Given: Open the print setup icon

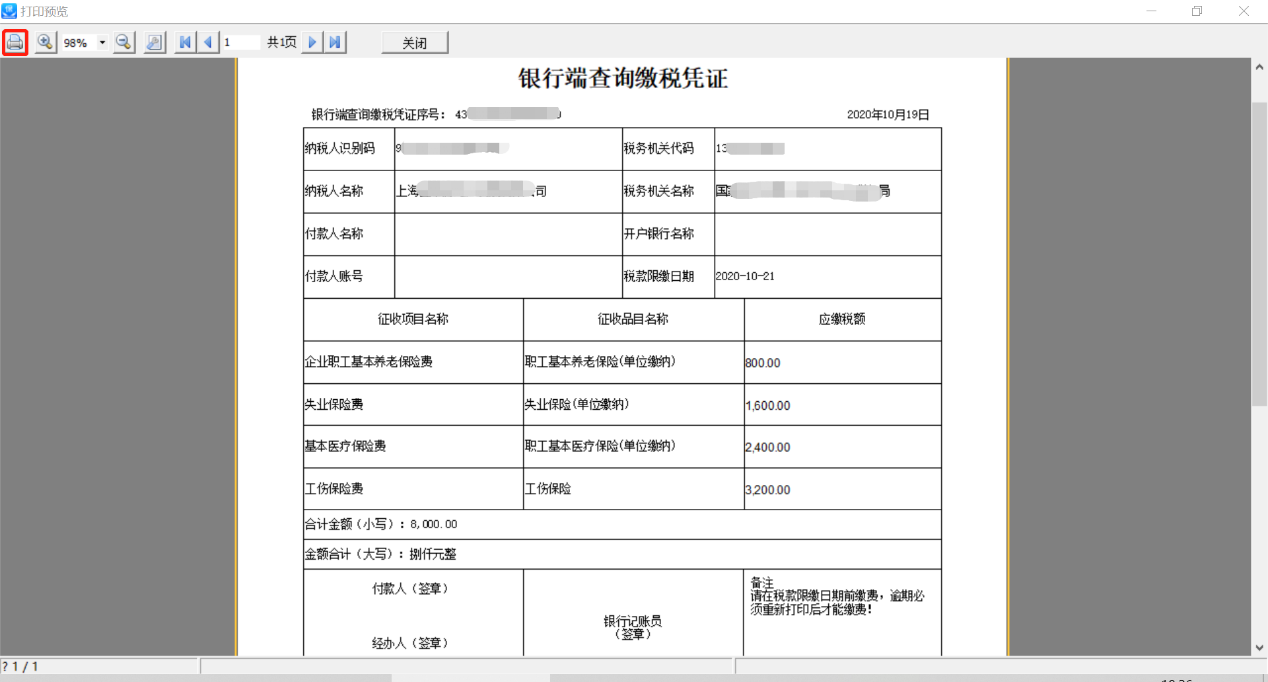Looking at the screenshot, I should 154,42.
